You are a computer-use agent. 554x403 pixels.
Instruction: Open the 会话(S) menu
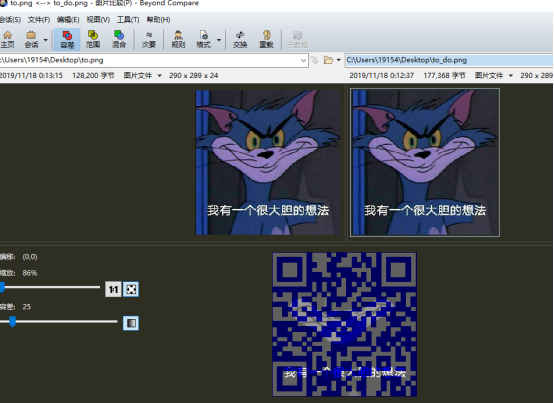coord(10,19)
